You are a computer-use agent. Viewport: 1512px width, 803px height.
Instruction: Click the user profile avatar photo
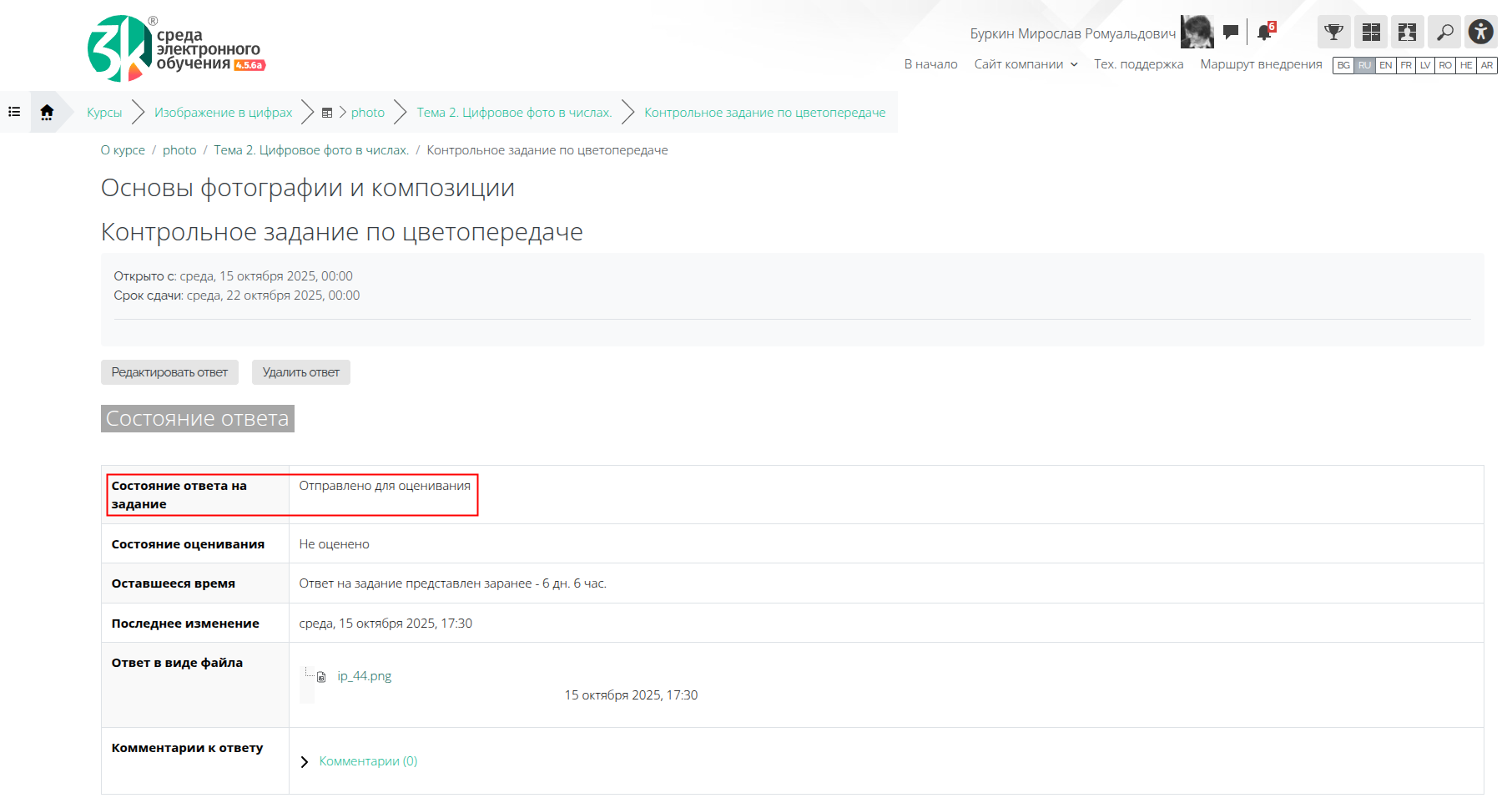click(1197, 33)
